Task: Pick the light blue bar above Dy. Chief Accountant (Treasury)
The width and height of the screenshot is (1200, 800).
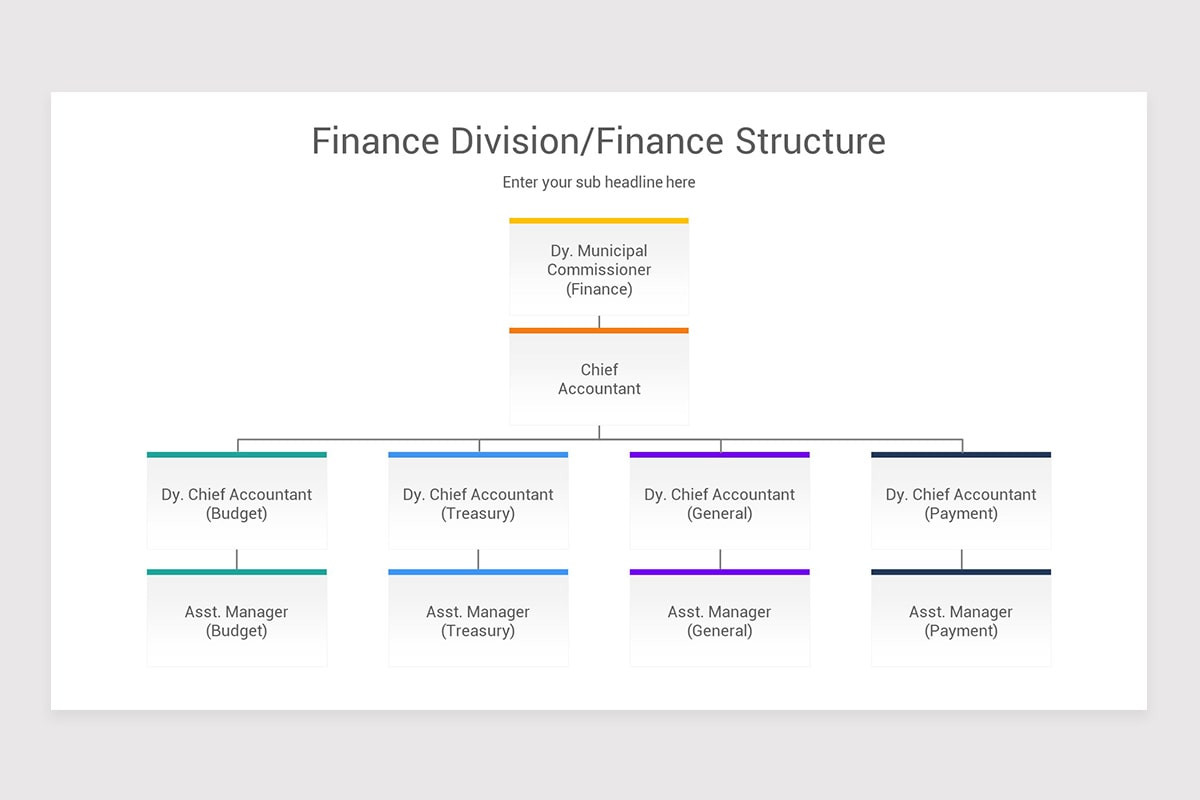Action: (478, 454)
